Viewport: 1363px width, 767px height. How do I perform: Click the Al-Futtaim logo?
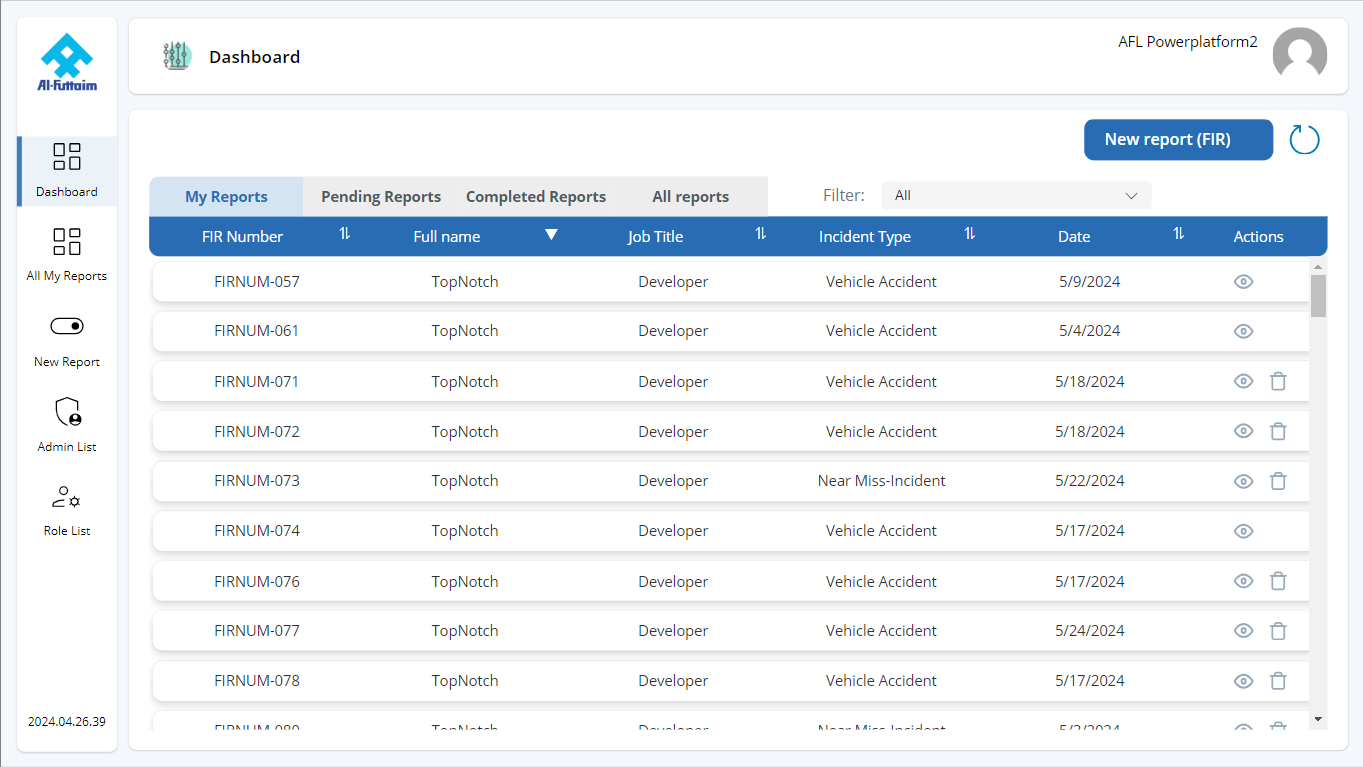point(67,62)
